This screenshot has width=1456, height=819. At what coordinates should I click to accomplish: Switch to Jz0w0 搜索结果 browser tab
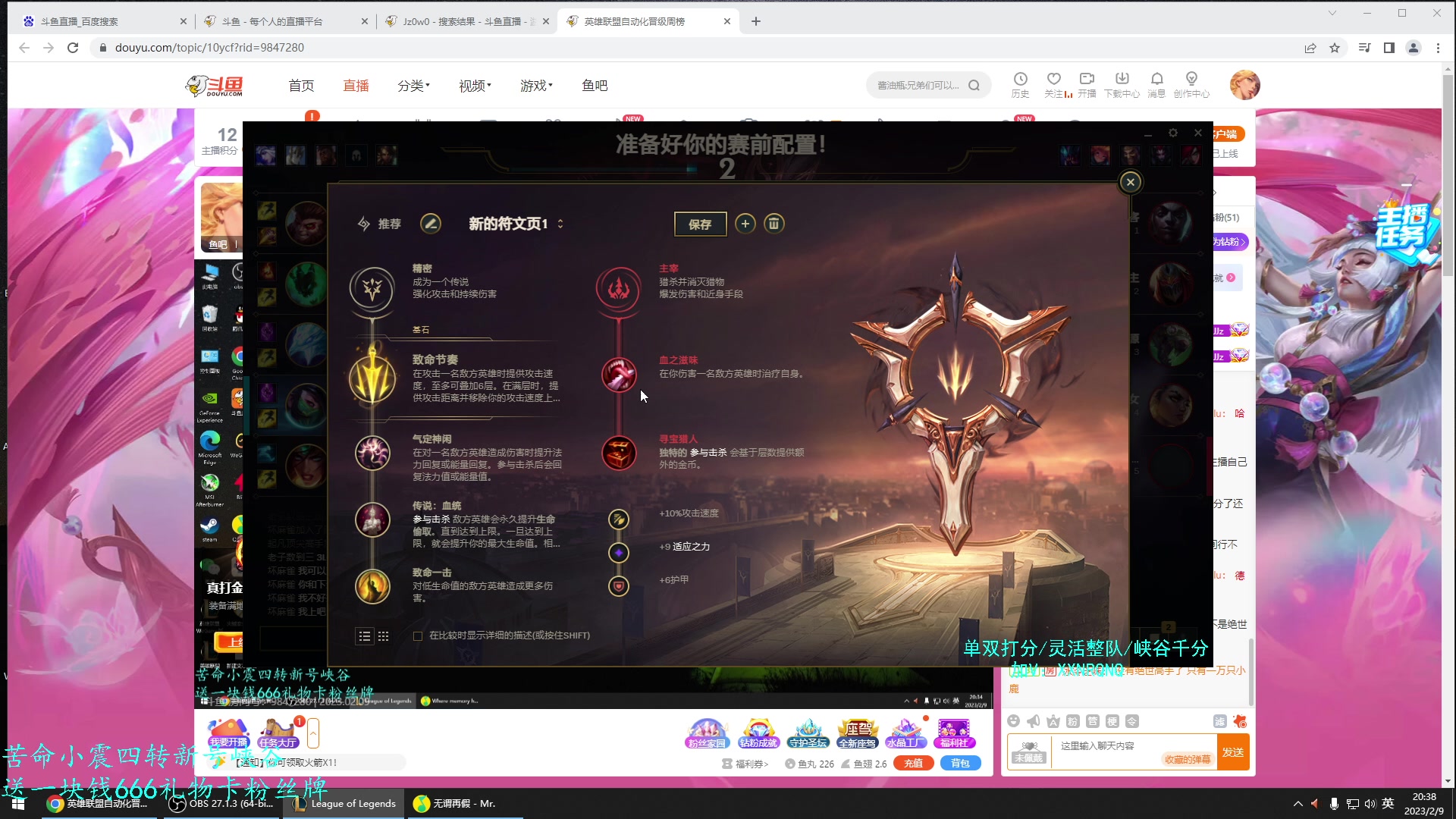click(466, 21)
